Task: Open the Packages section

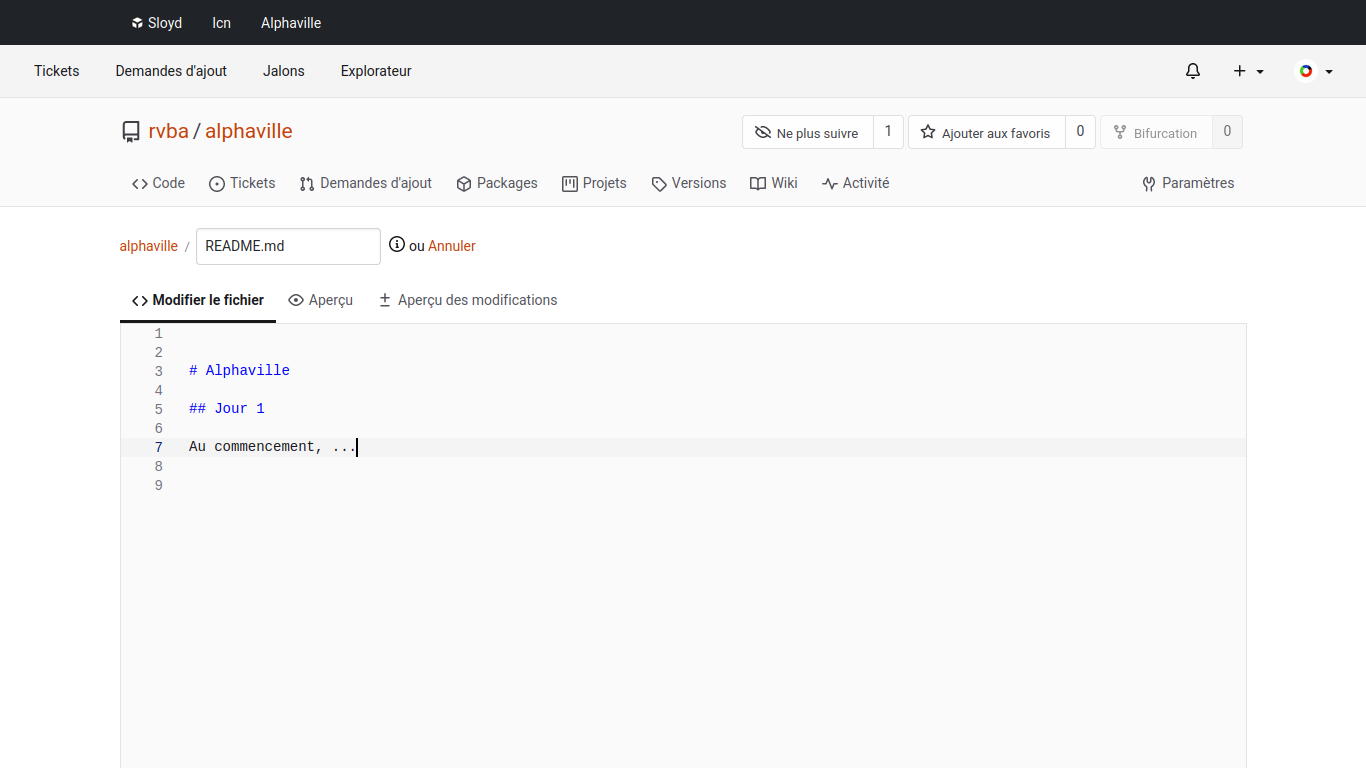Action: [497, 183]
